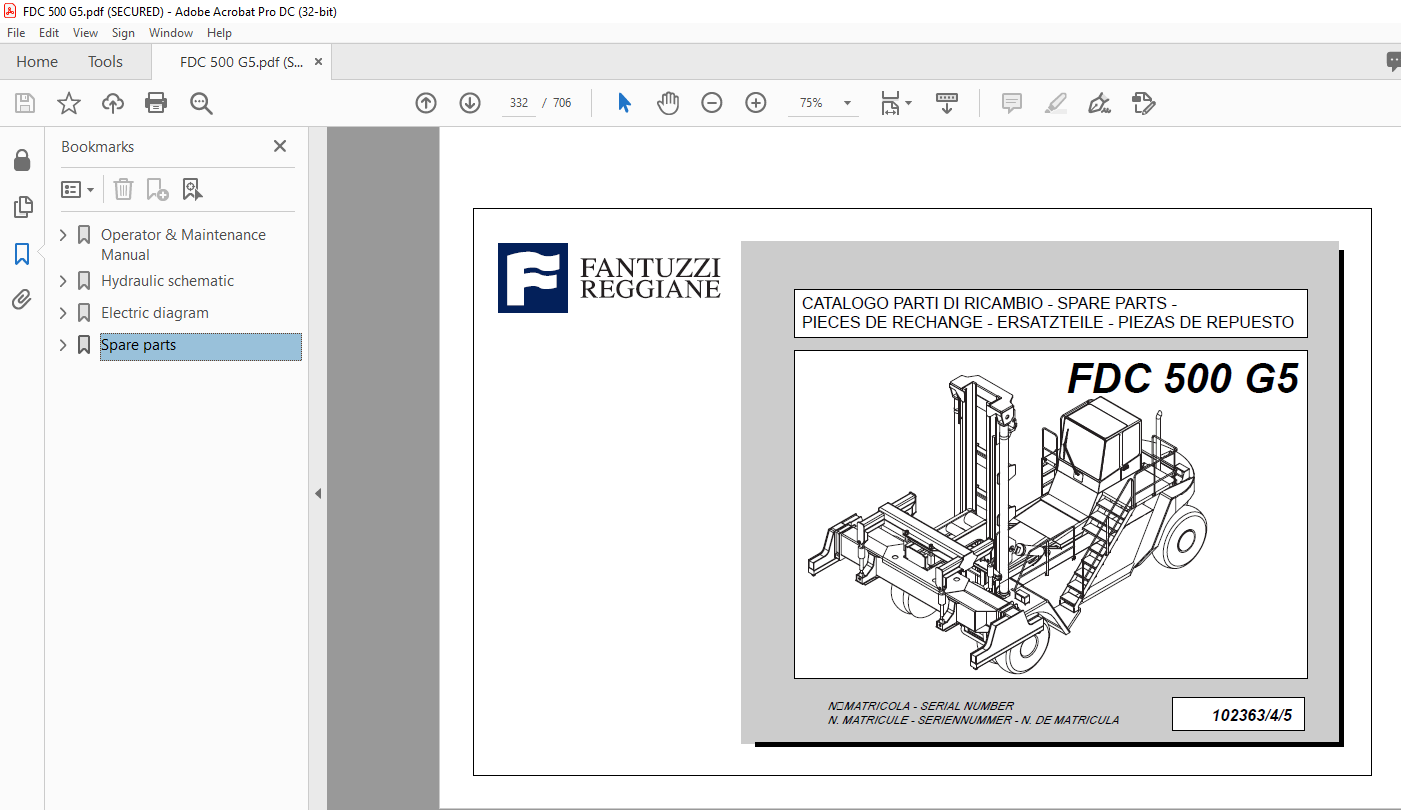Screen dimensions: 1401x810
Task: Zoom out with minus icon
Action: click(x=712, y=103)
